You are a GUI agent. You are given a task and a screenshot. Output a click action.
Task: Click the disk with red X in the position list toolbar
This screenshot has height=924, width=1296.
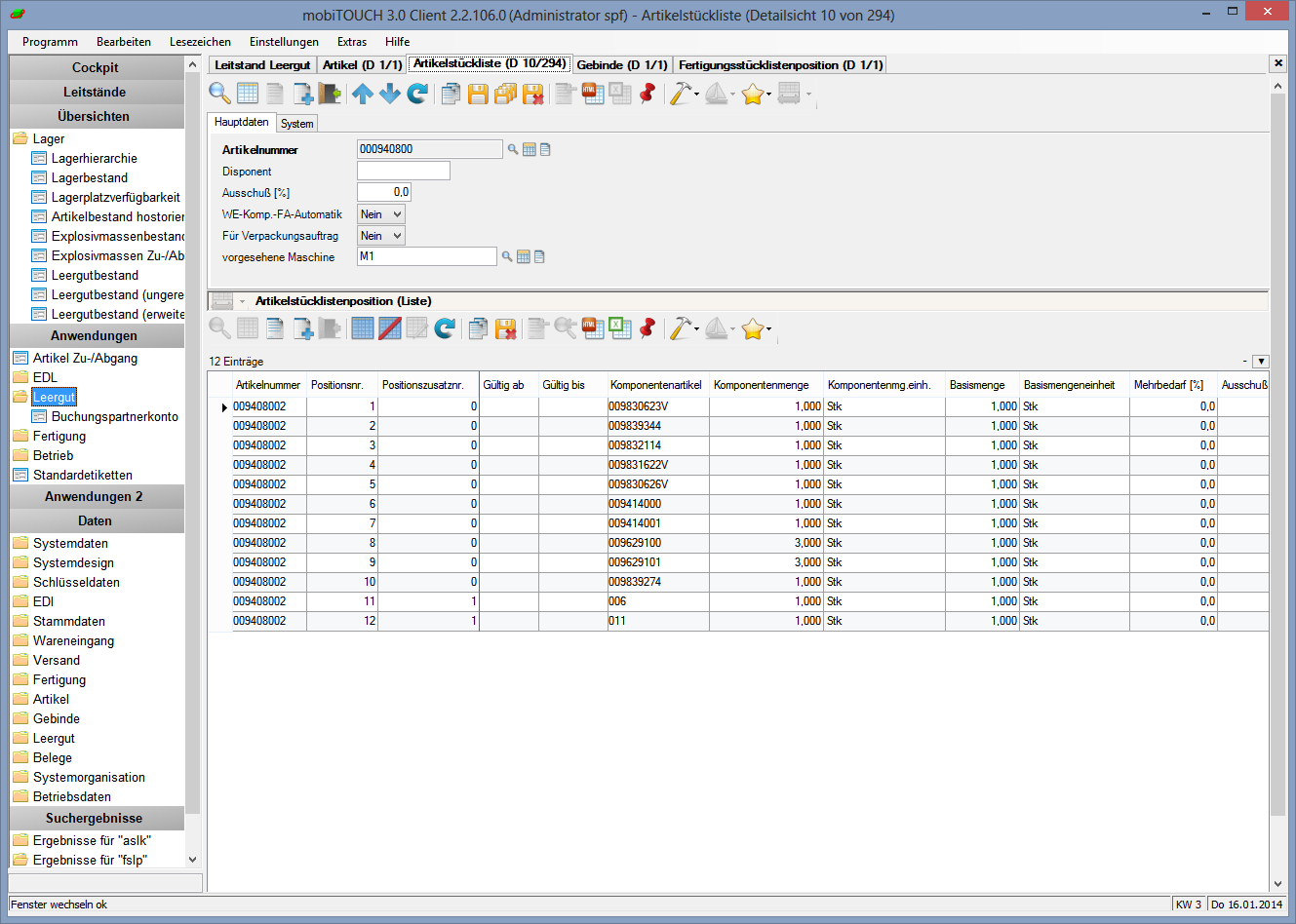point(505,328)
